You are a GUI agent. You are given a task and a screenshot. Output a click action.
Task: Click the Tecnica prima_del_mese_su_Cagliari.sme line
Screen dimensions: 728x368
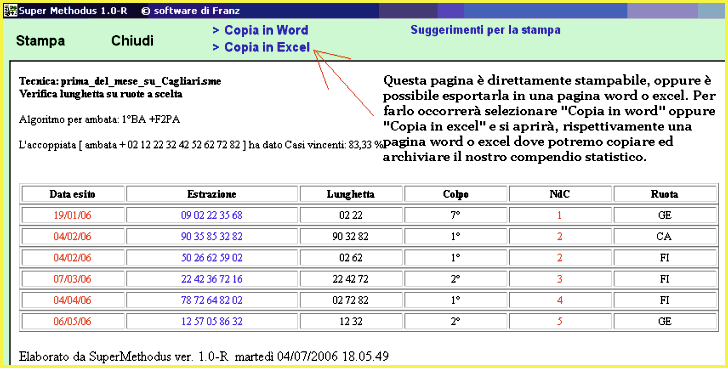(120, 82)
